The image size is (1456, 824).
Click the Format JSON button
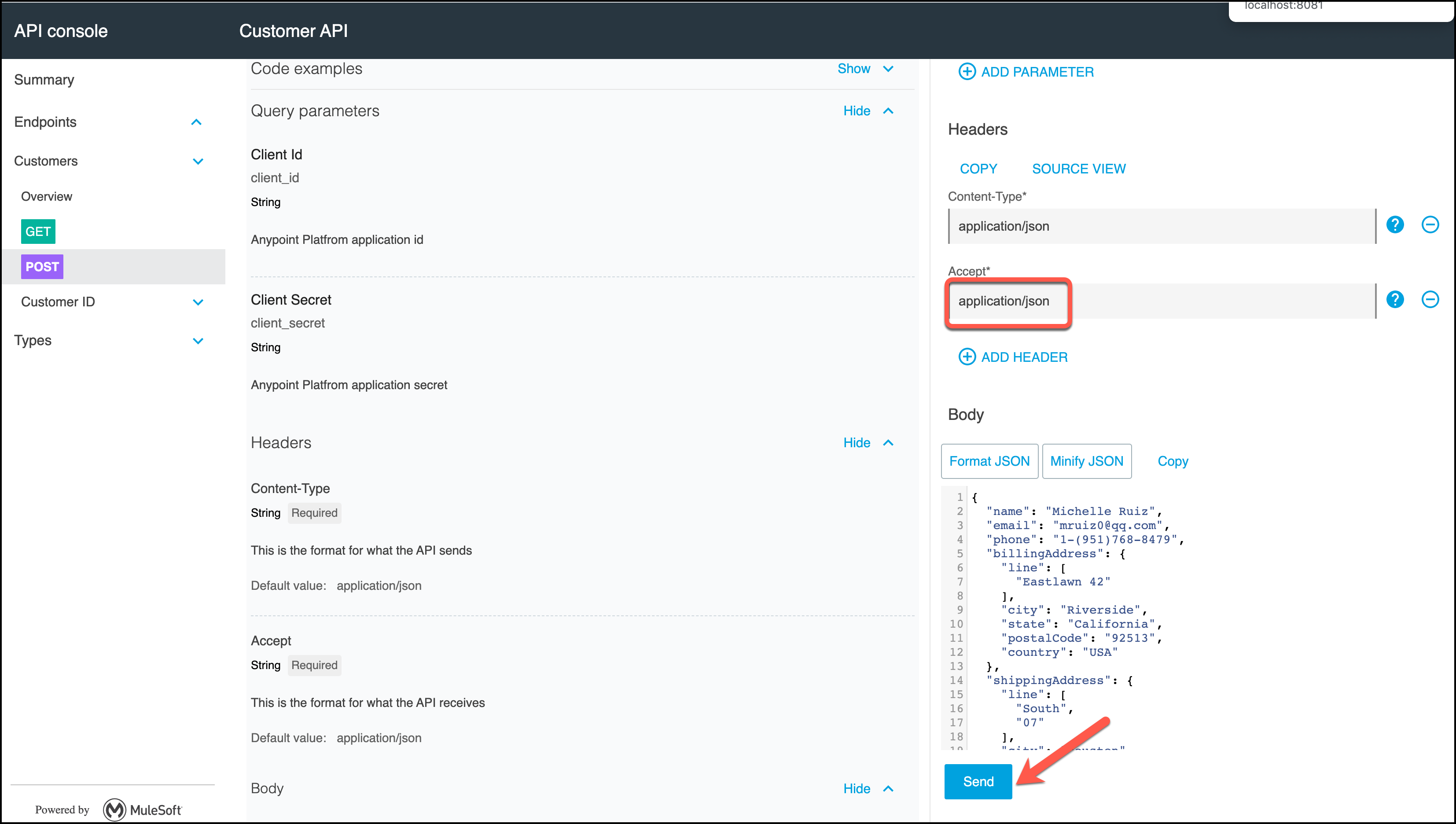coord(989,461)
